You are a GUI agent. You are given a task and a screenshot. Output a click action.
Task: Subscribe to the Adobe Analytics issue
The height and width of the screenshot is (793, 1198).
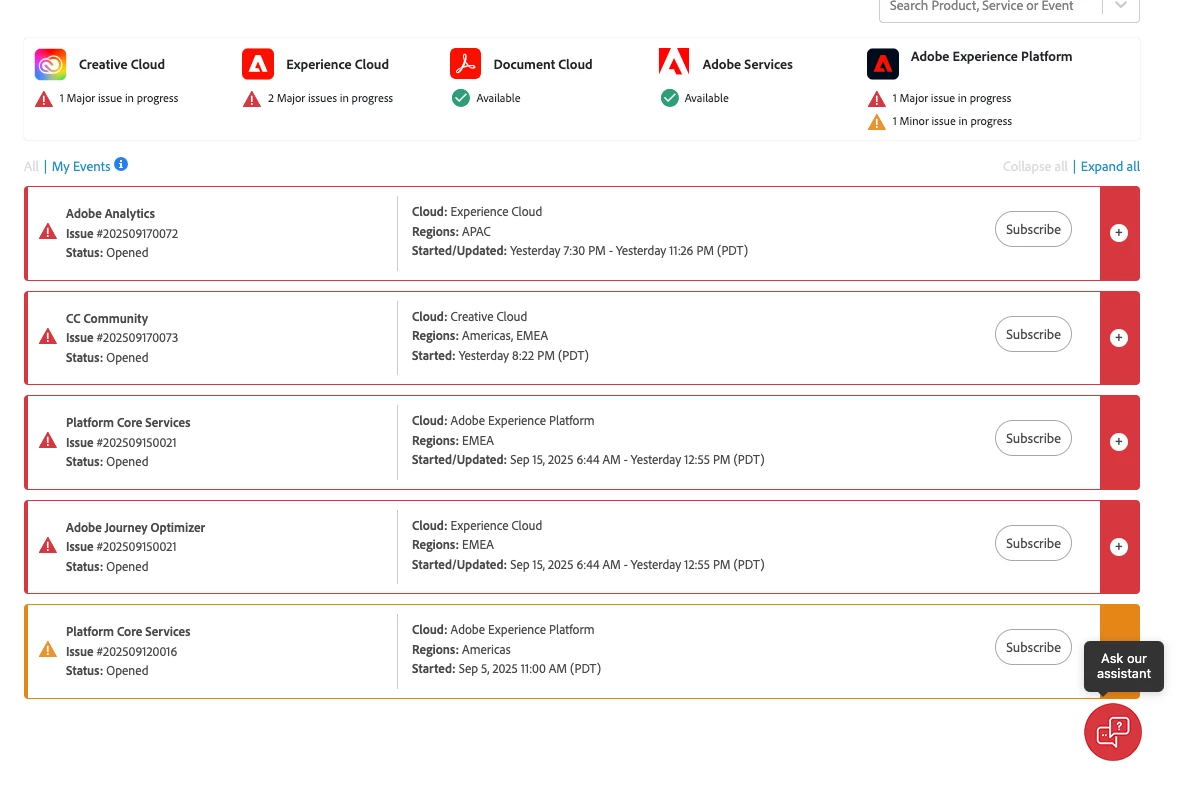pyautogui.click(x=1033, y=229)
